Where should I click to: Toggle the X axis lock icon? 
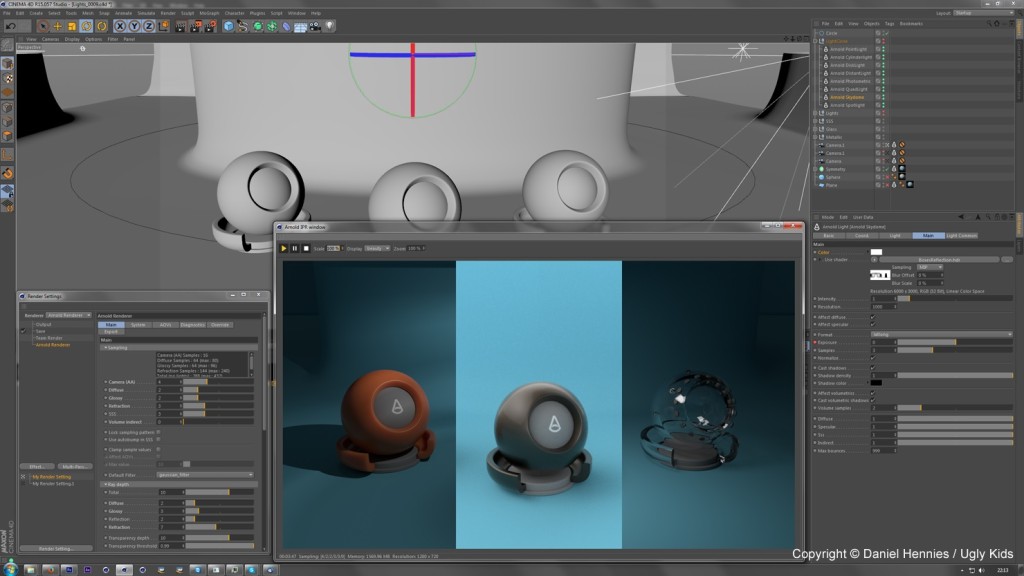[x=121, y=25]
